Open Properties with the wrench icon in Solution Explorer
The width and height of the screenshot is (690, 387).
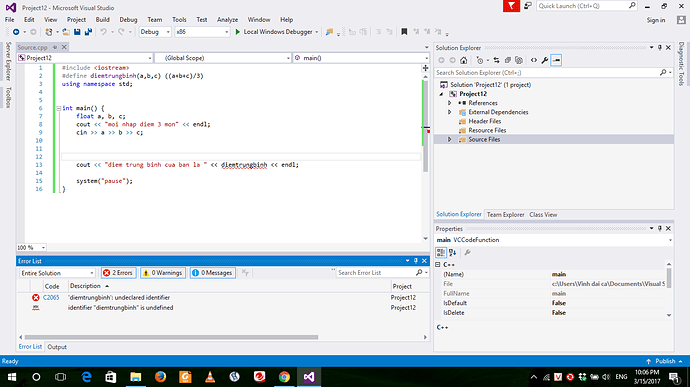[545, 60]
